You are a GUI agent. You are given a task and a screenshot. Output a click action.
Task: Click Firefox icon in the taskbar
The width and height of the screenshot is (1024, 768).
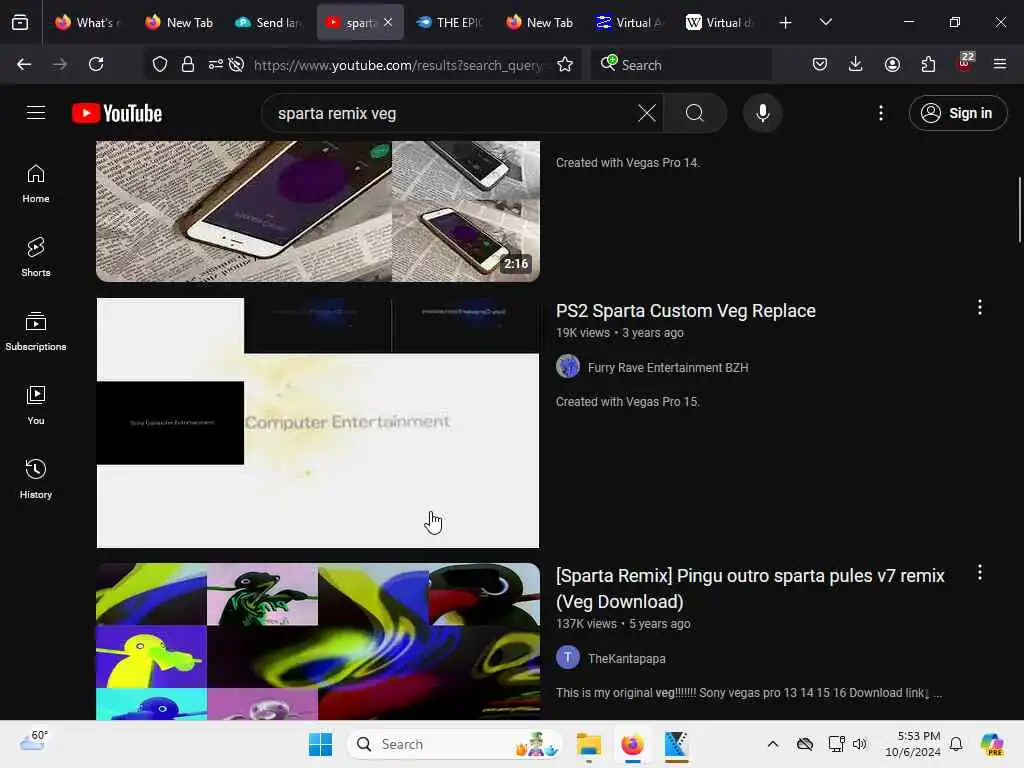(x=632, y=744)
